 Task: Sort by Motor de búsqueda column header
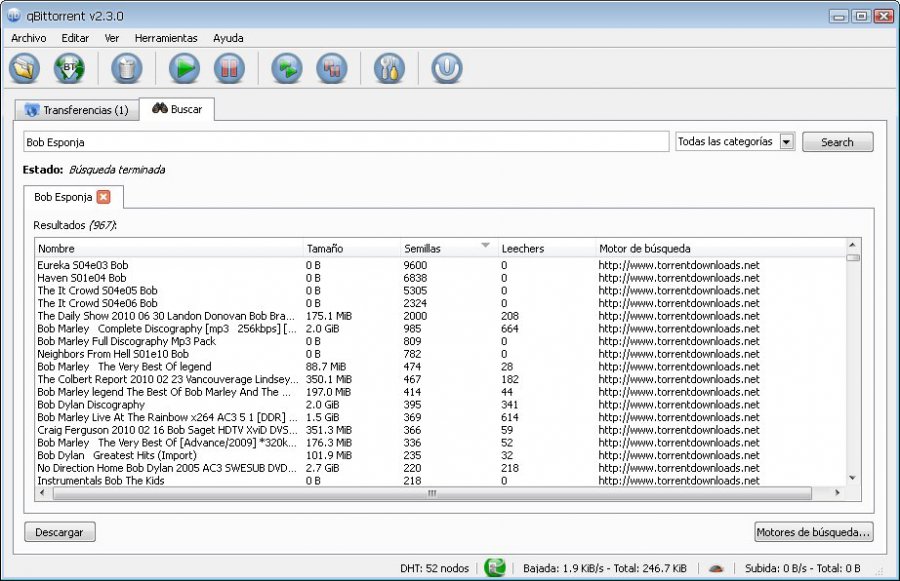[720, 249]
